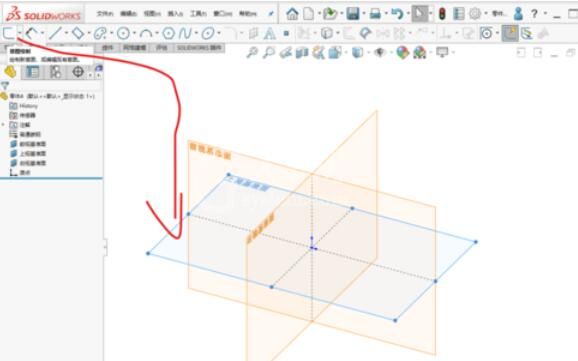
Task: Click the Undo arrow icon
Action: 397,14
